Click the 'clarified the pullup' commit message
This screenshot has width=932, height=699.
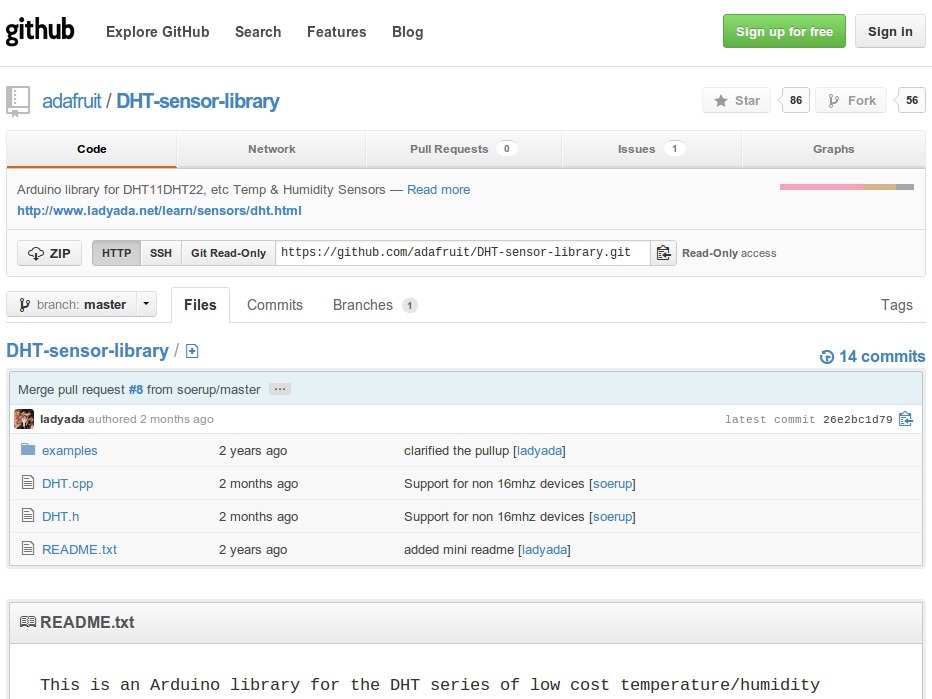pyautogui.click(x=456, y=451)
